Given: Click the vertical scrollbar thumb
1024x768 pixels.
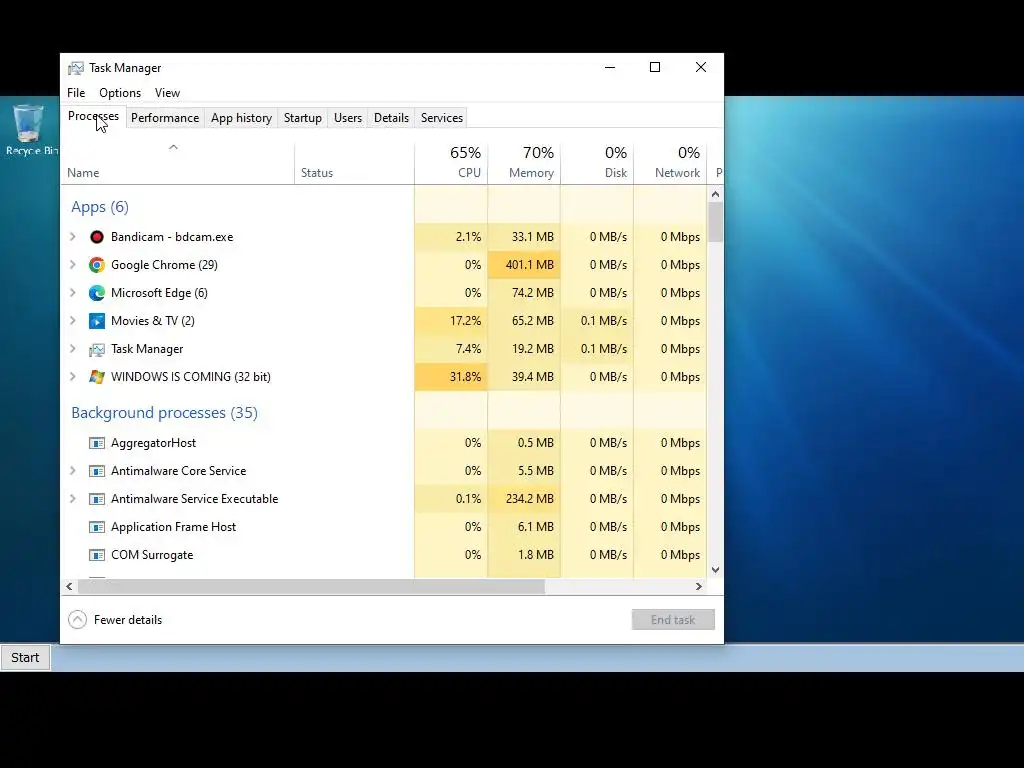Looking at the screenshot, I should coord(715,222).
